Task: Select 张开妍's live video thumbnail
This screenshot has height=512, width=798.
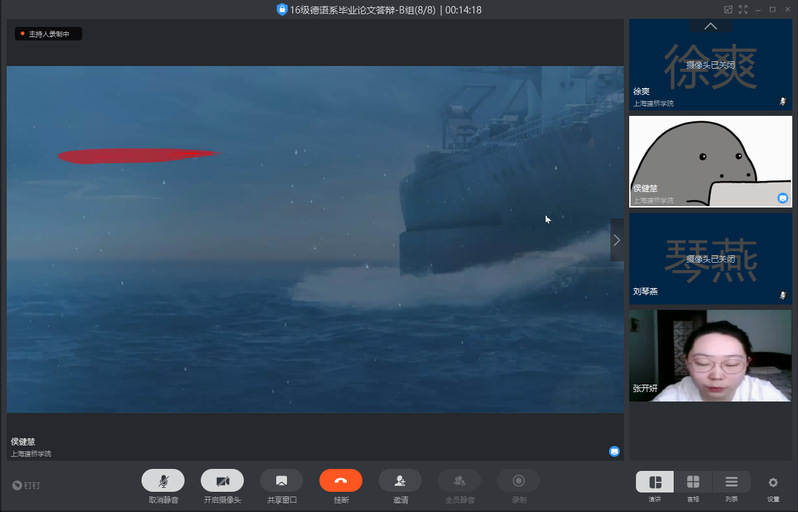Action: [x=709, y=356]
